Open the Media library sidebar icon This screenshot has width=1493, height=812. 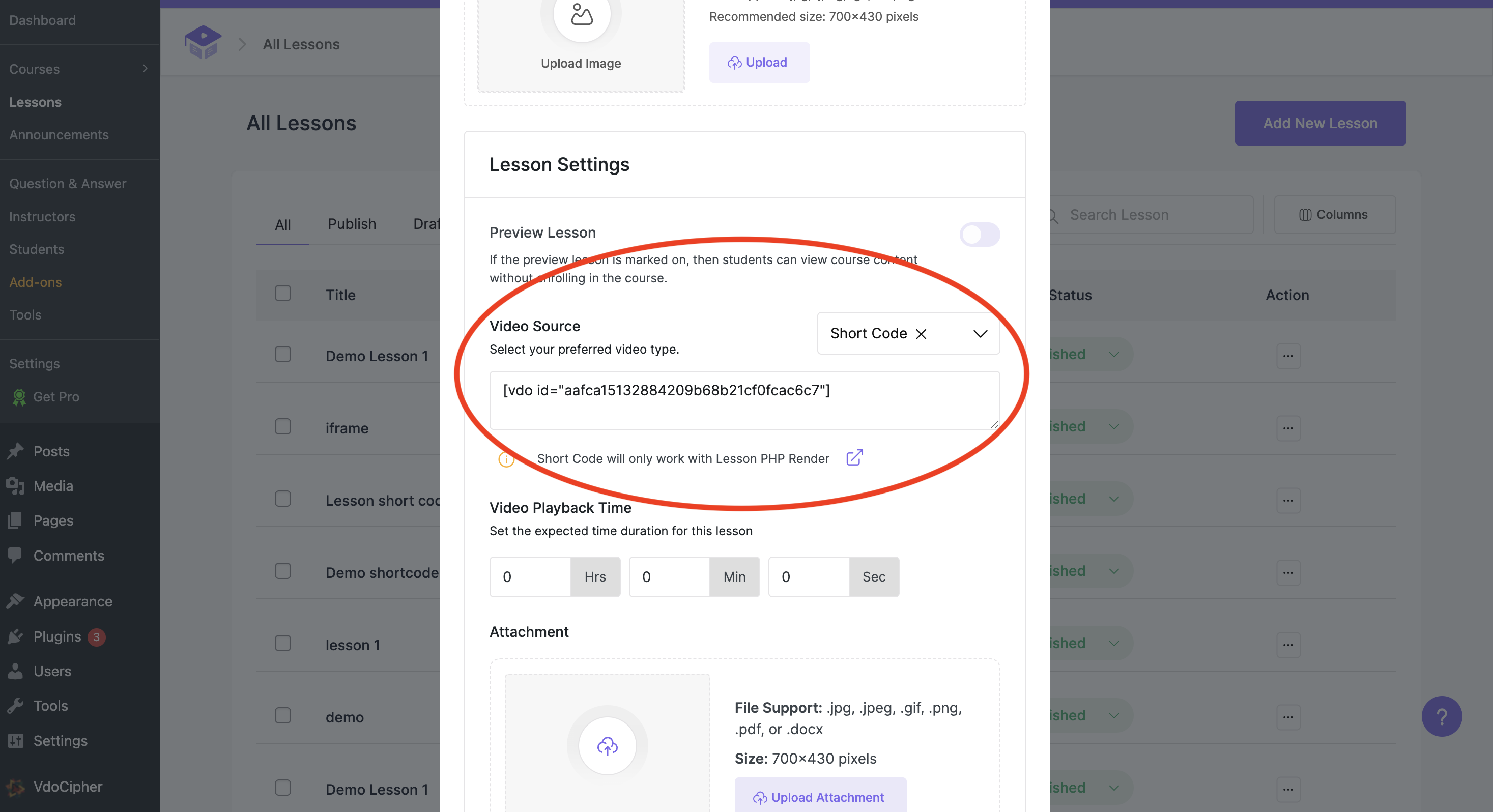tap(16, 486)
